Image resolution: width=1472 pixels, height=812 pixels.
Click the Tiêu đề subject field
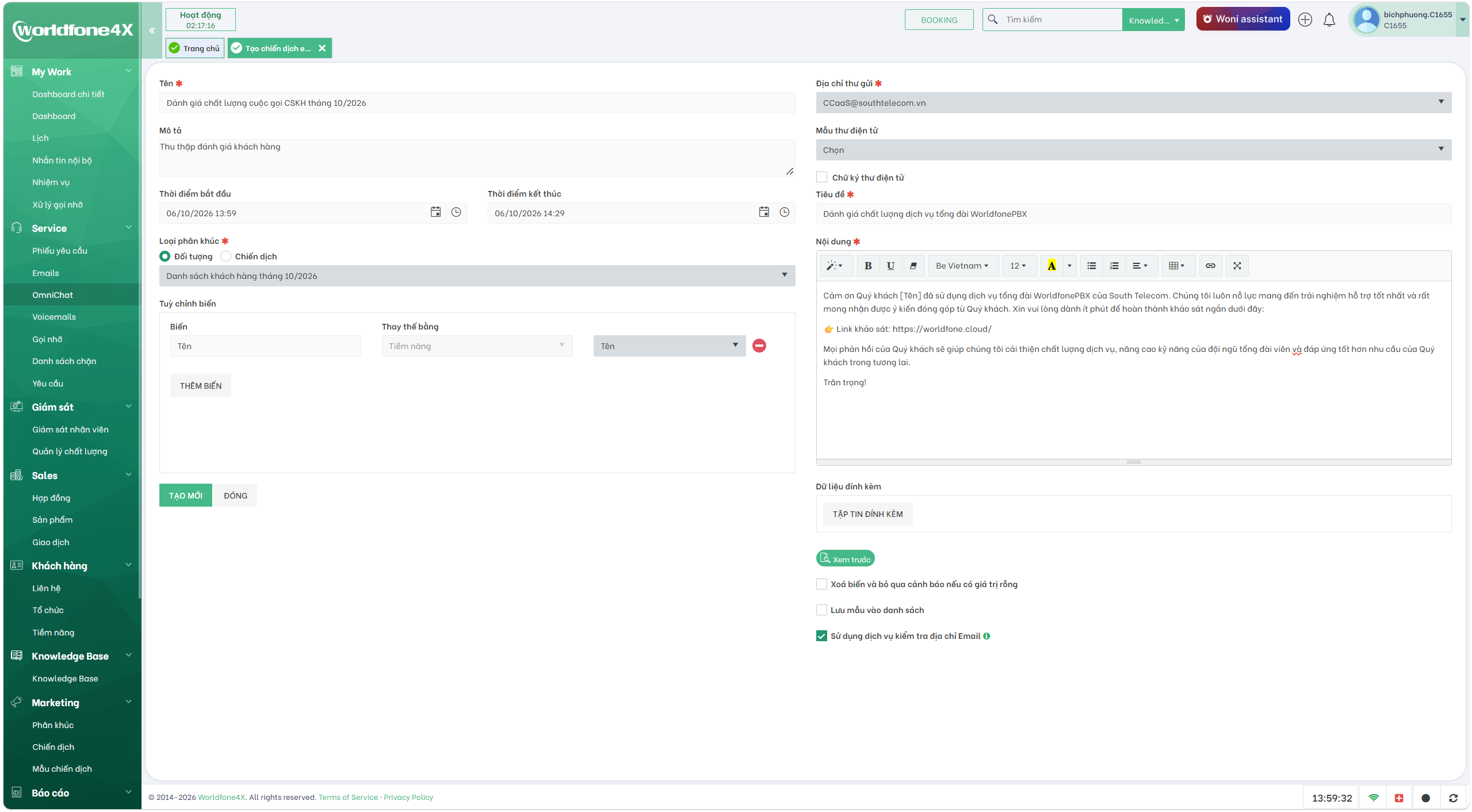[x=1133, y=214]
